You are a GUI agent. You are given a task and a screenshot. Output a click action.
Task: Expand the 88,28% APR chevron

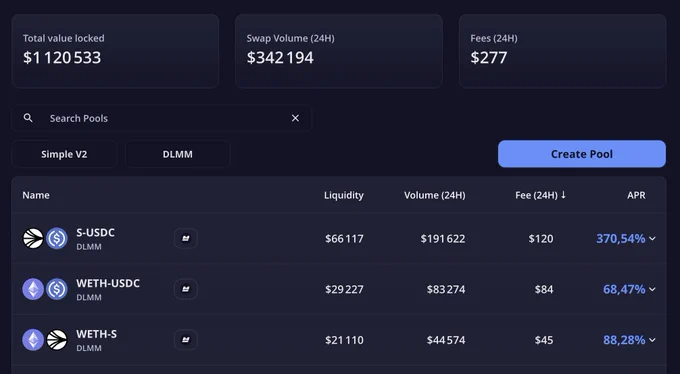pyautogui.click(x=652, y=340)
